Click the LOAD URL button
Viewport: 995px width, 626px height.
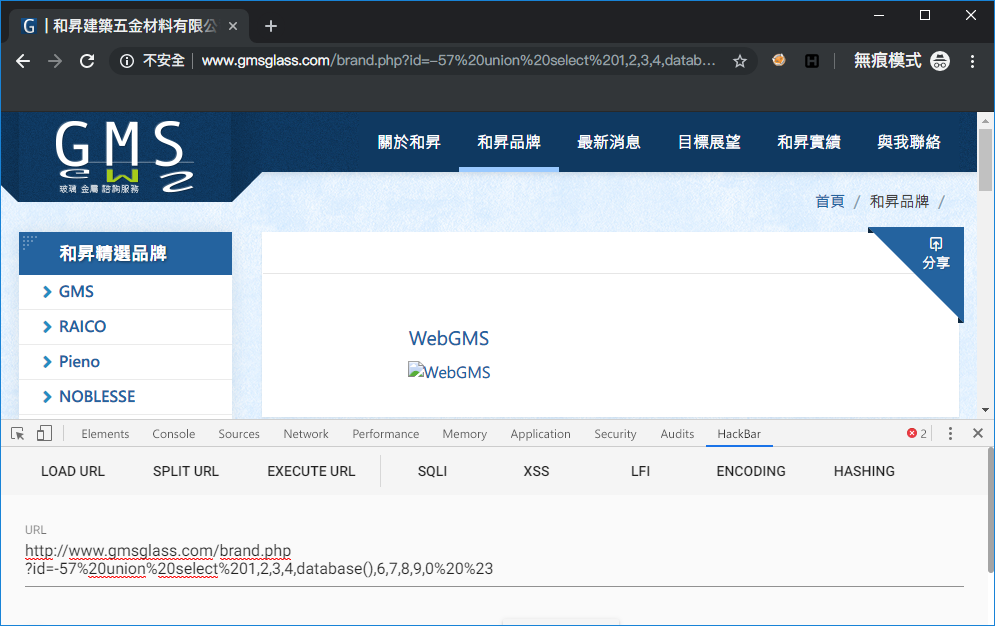[x=72, y=471]
